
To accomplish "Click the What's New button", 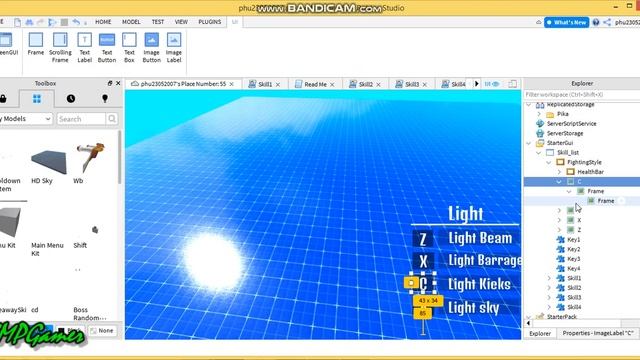I will (567, 22).
